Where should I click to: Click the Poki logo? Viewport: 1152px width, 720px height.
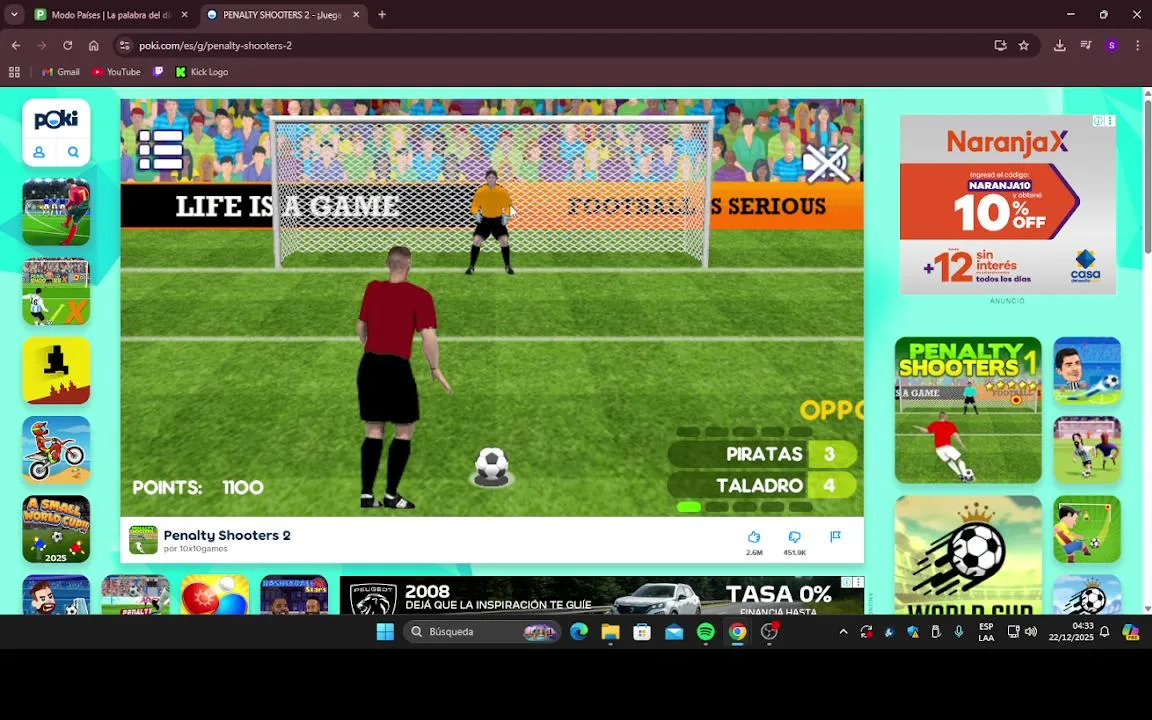(56, 120)
